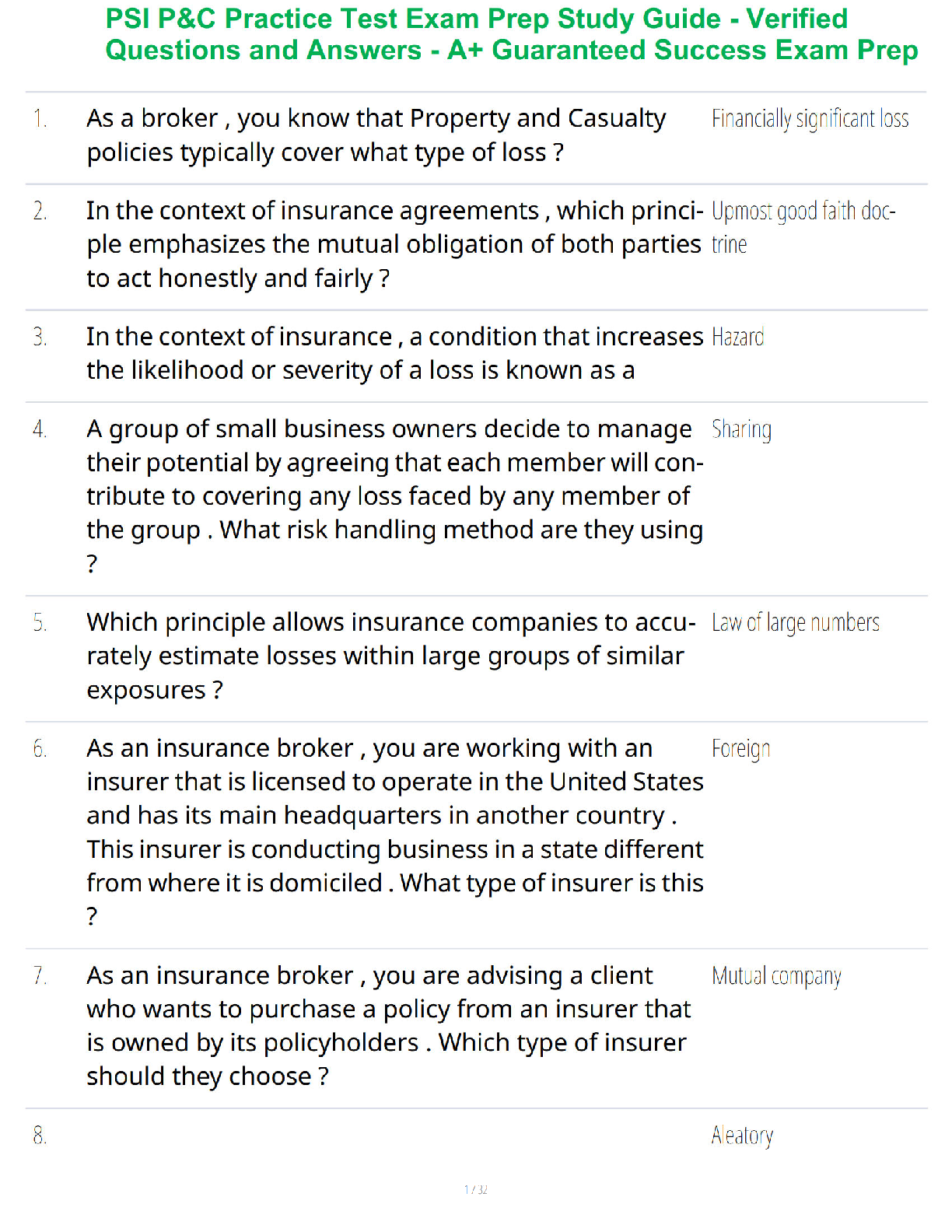The height and width of the screenshot is (1232, 952).
Task: Click question 6 about insurer headquarters abroad
Action: [x=395, y=832]
